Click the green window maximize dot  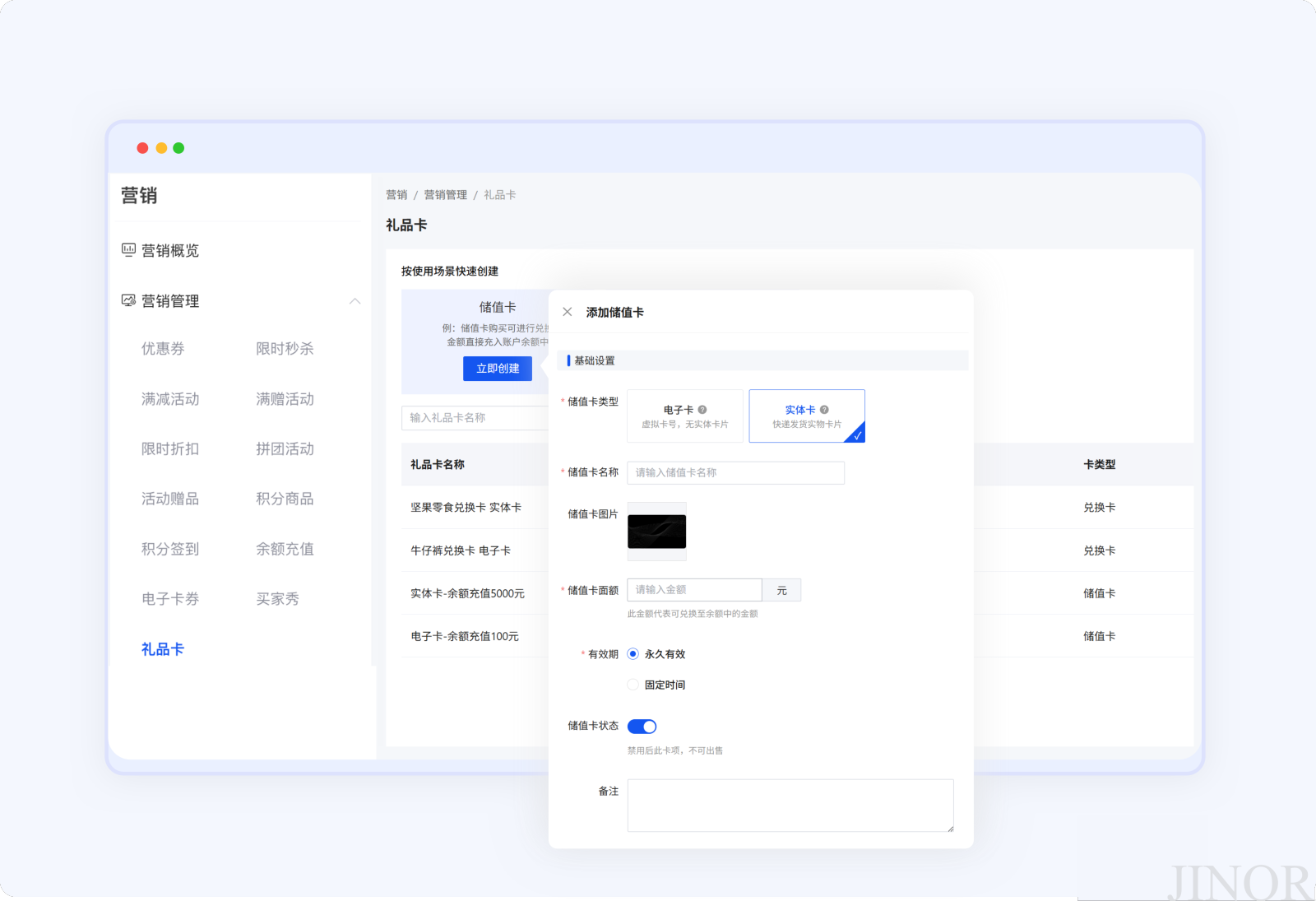(x=178, y=148)
